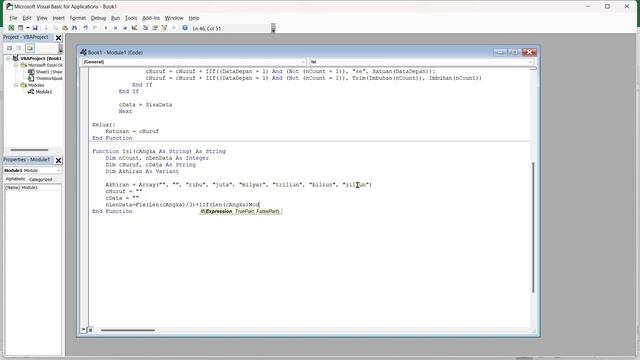Click the Run Sub play icon
Screen dimensions: 640x360
click(106, 28)
